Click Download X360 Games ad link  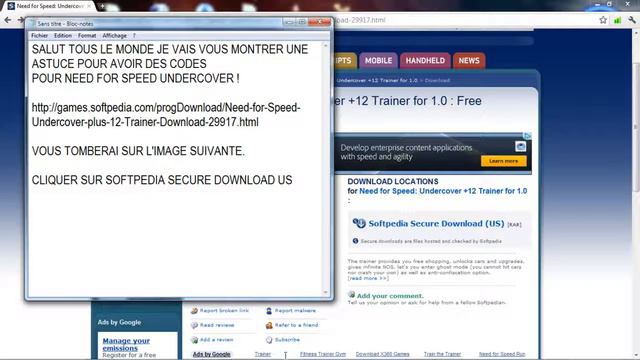(382, 354)
